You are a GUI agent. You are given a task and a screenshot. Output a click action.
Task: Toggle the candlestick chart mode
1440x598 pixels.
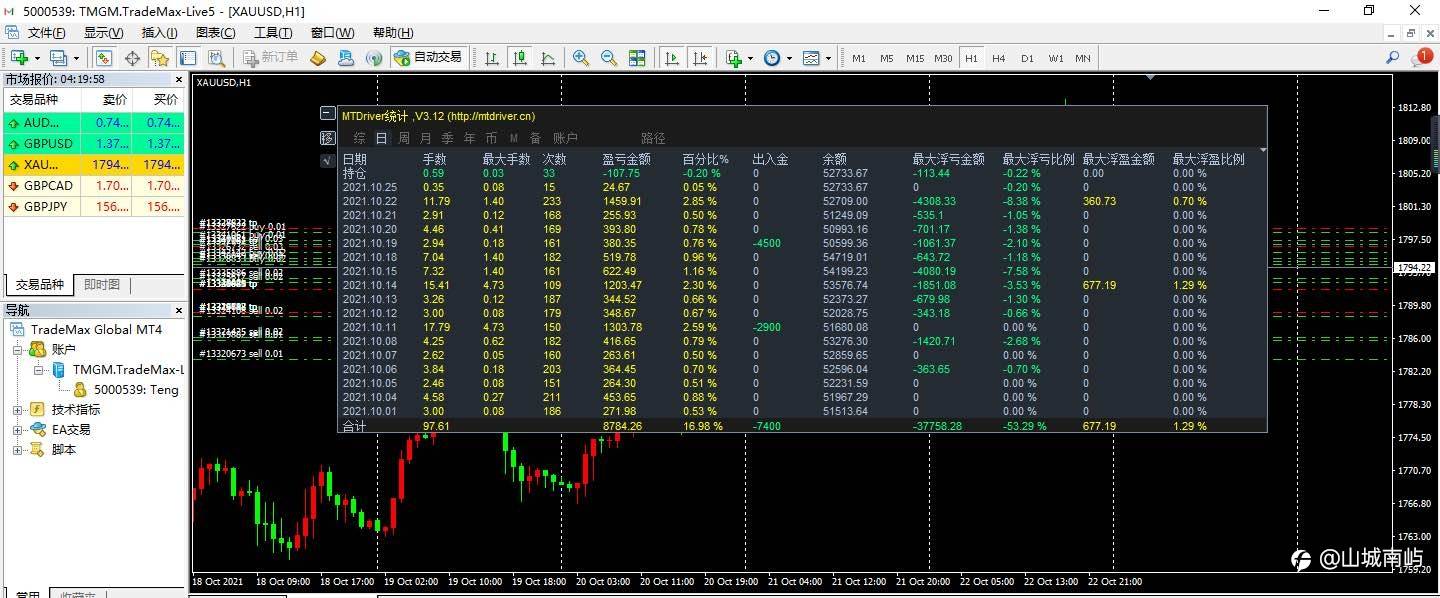[520, 58]
